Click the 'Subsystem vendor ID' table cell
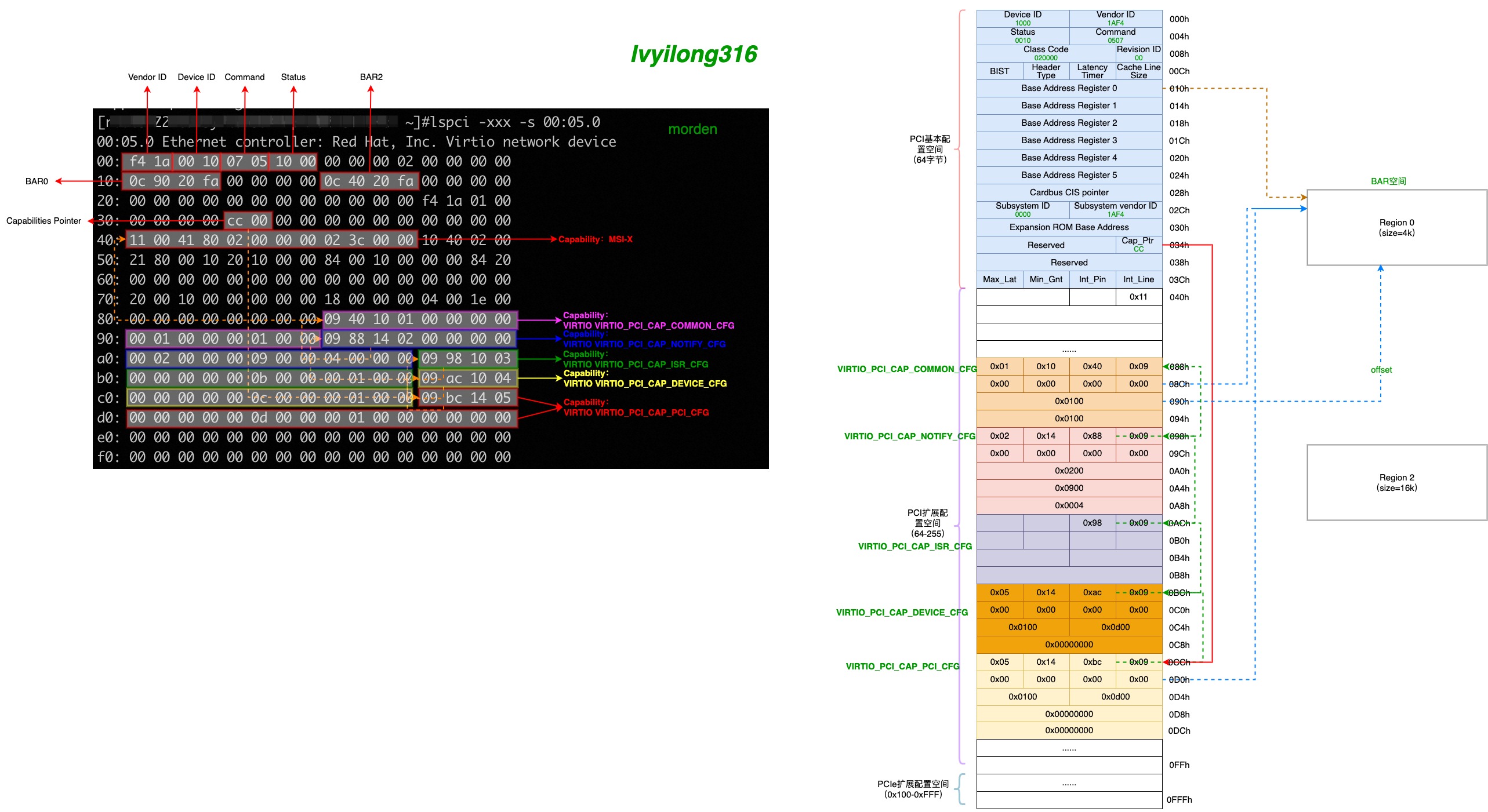1488x812 pixels. (1115, 210)
